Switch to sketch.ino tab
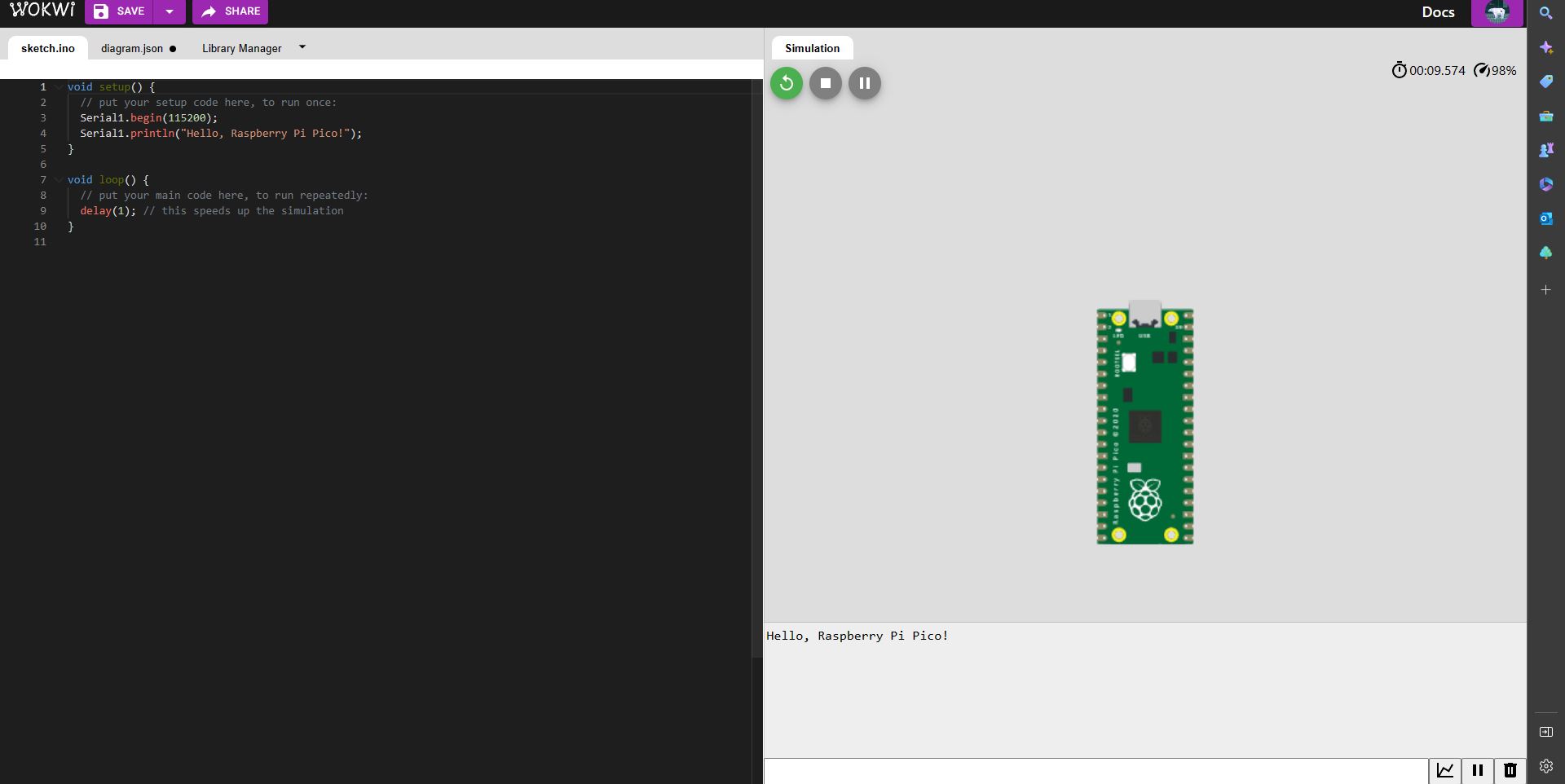This screenshot has height=784, width=1565. point(48,48)
